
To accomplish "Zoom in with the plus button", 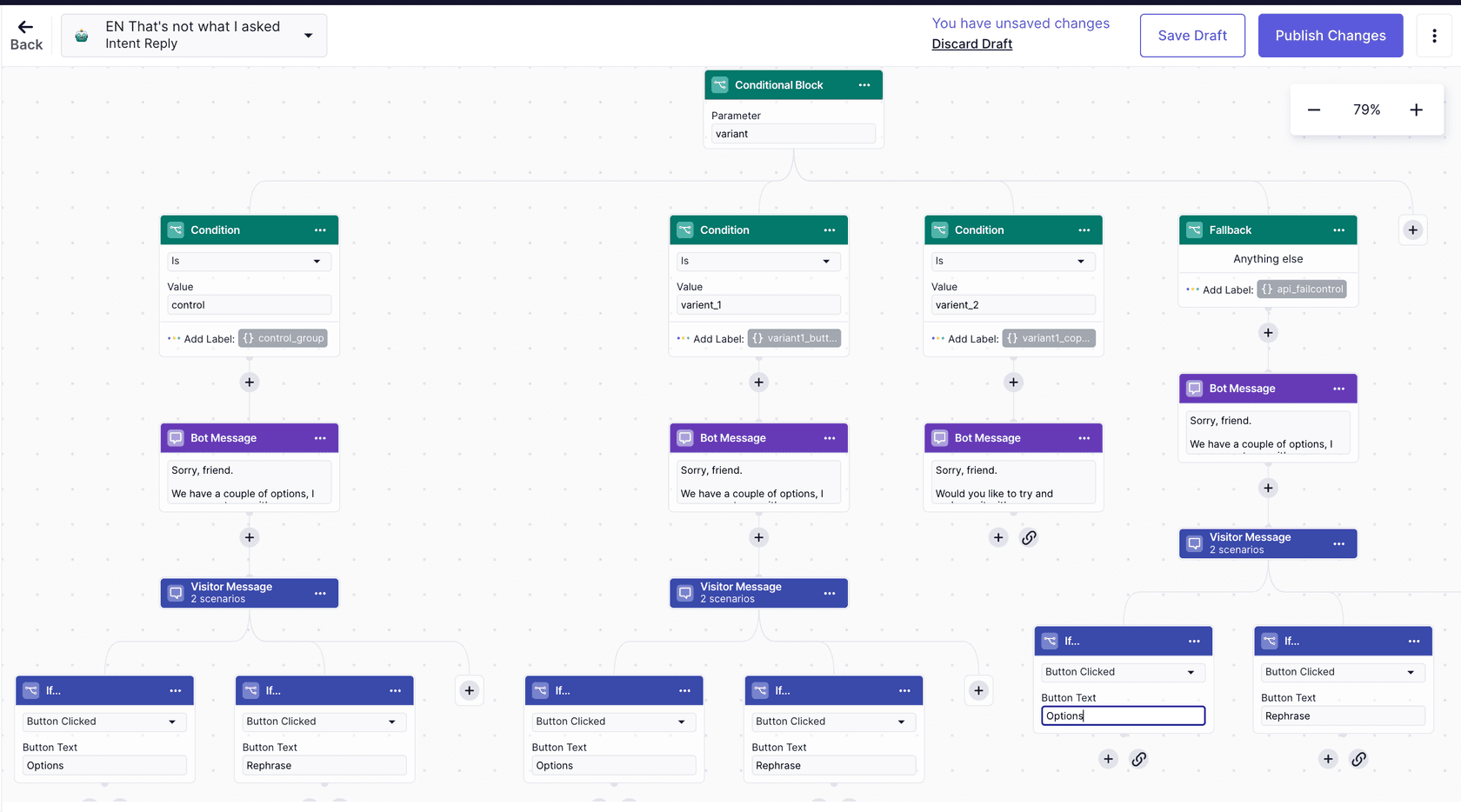I will coord(1417,110).
